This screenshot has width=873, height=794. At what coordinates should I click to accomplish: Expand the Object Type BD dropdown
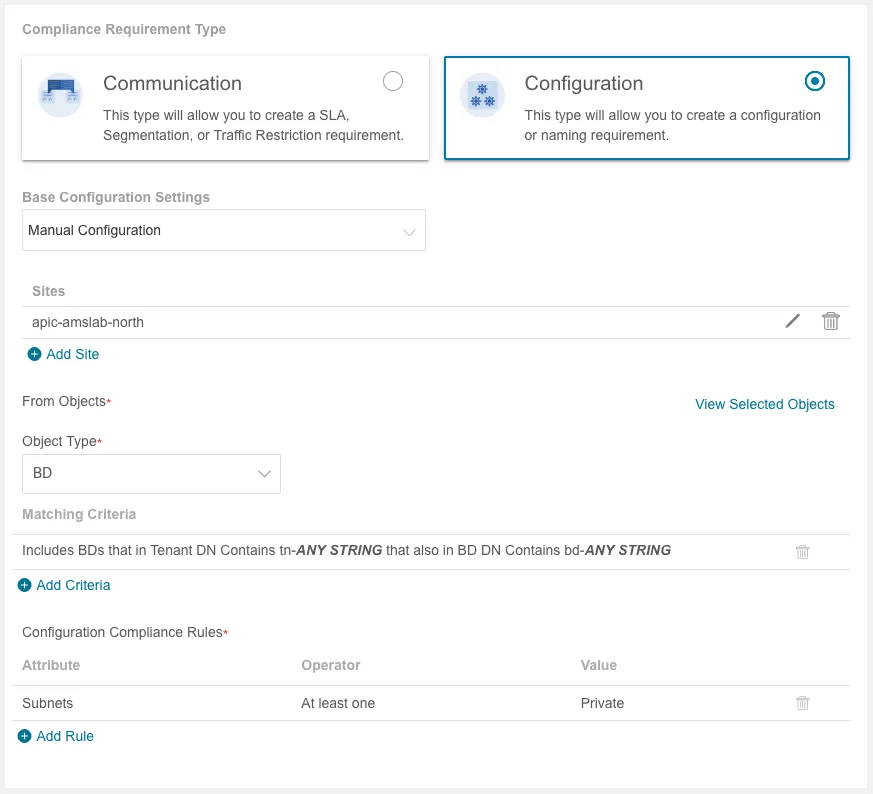click(x=151, y=473)
